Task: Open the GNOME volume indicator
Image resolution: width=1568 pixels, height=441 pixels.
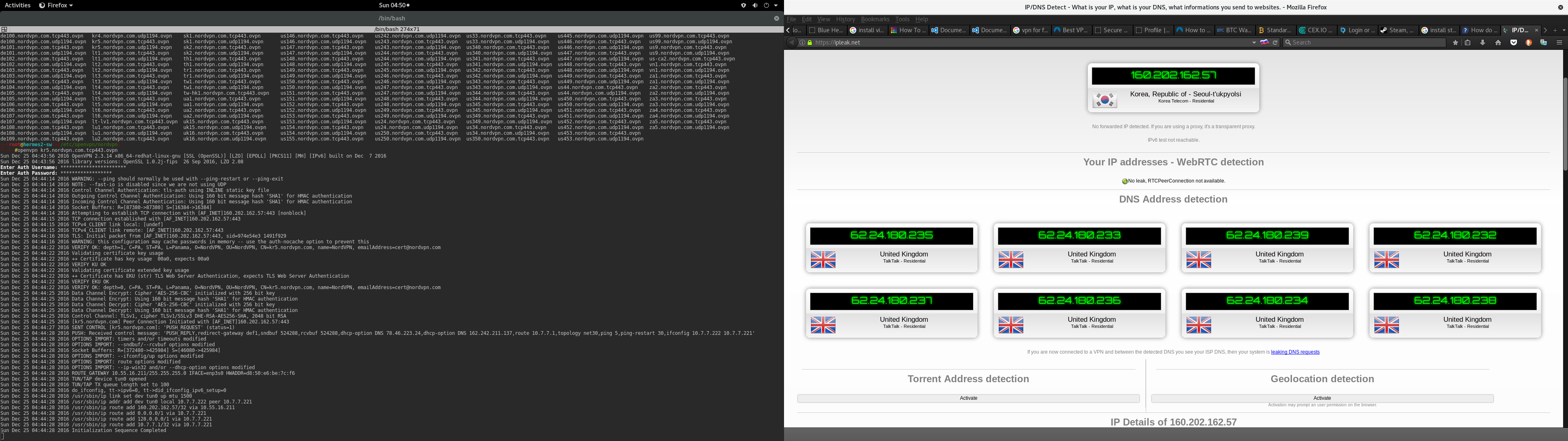Action: pos(755,5)
